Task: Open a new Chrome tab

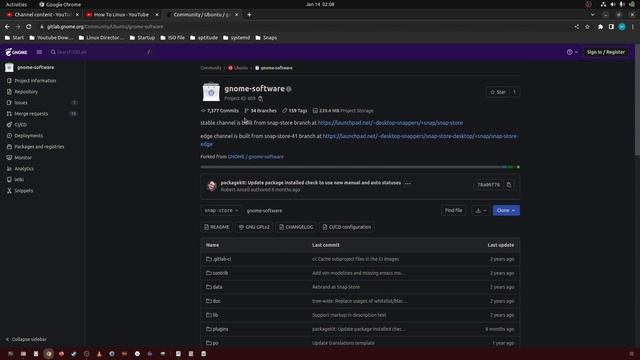Action: pos(249,15)
